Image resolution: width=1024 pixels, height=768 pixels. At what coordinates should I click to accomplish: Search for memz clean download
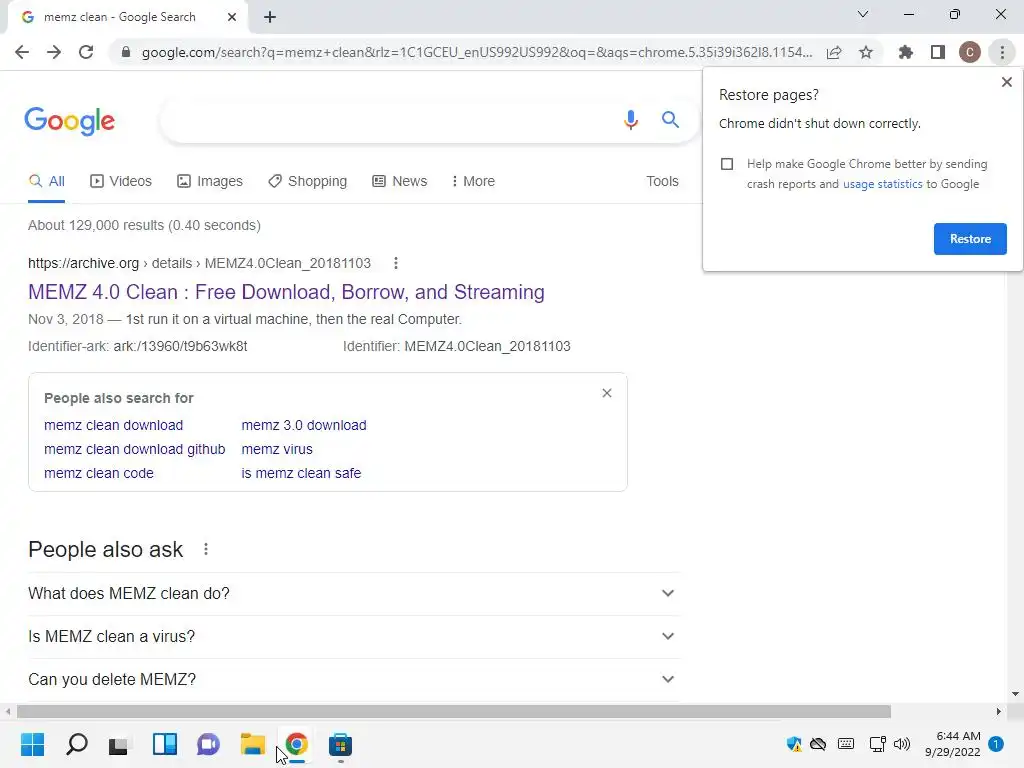pyautogui.click(x=114, y=425)
